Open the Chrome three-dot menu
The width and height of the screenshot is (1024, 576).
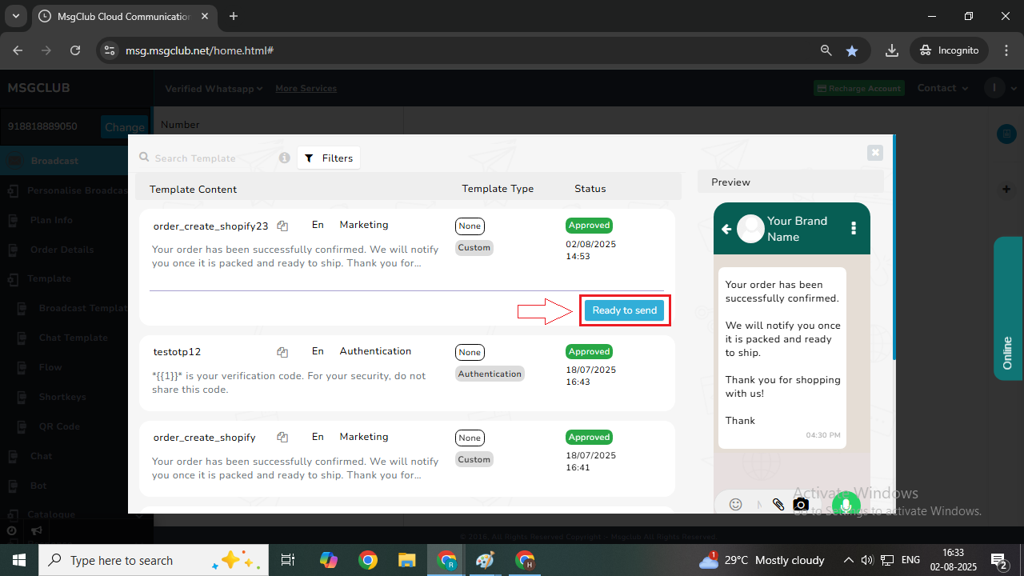[1006, 50]
